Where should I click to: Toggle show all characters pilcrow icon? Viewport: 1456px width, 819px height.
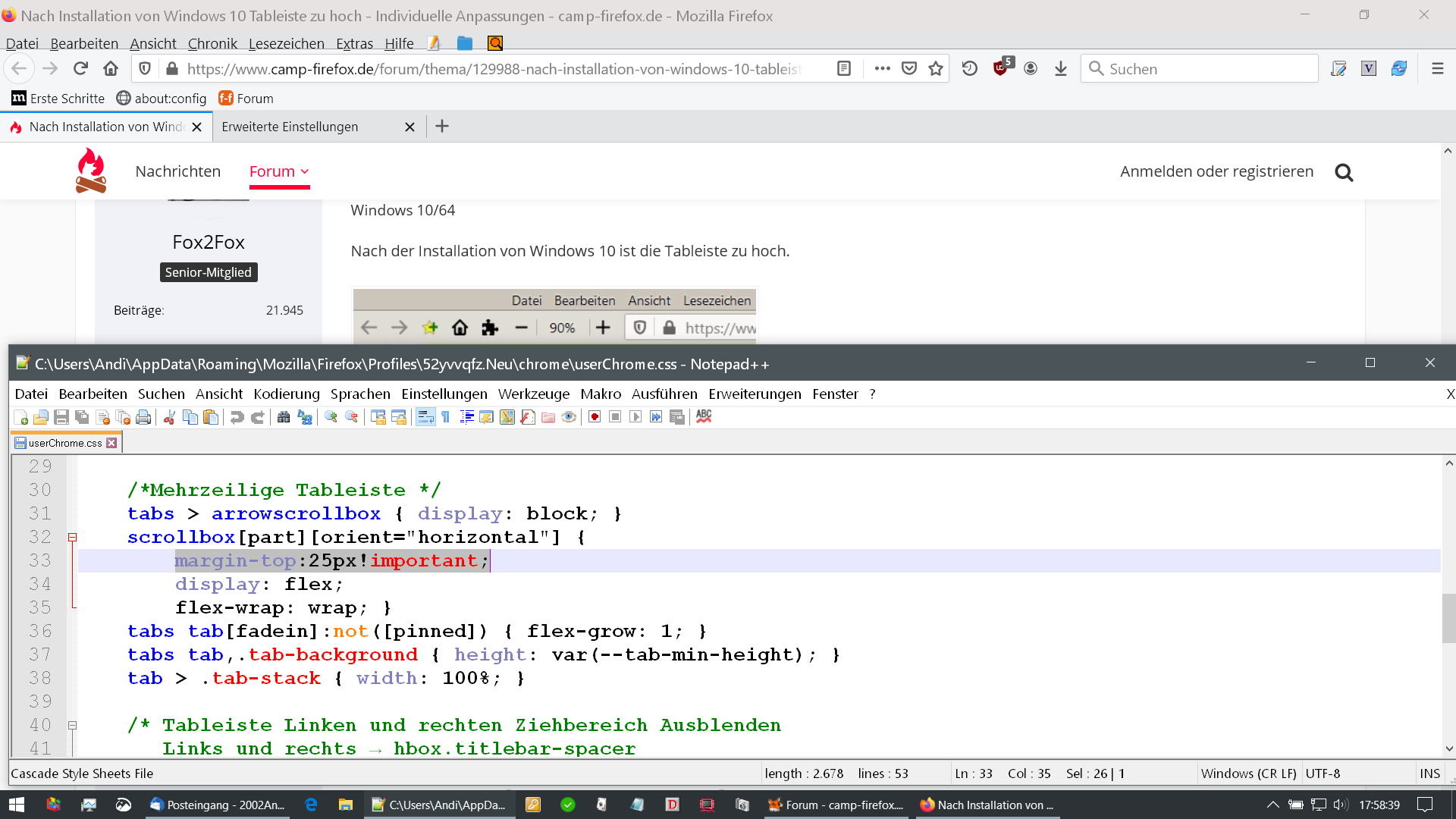coord(446,417)
